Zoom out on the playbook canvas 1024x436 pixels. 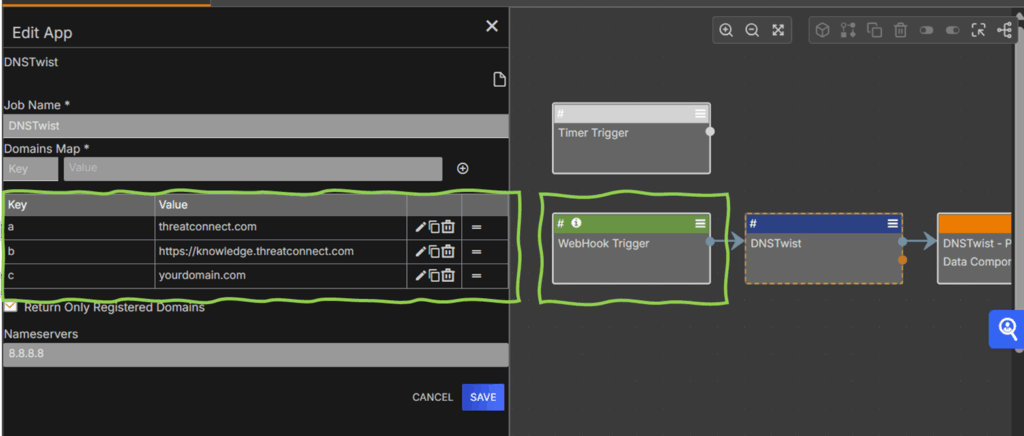(x=752, y=30)
